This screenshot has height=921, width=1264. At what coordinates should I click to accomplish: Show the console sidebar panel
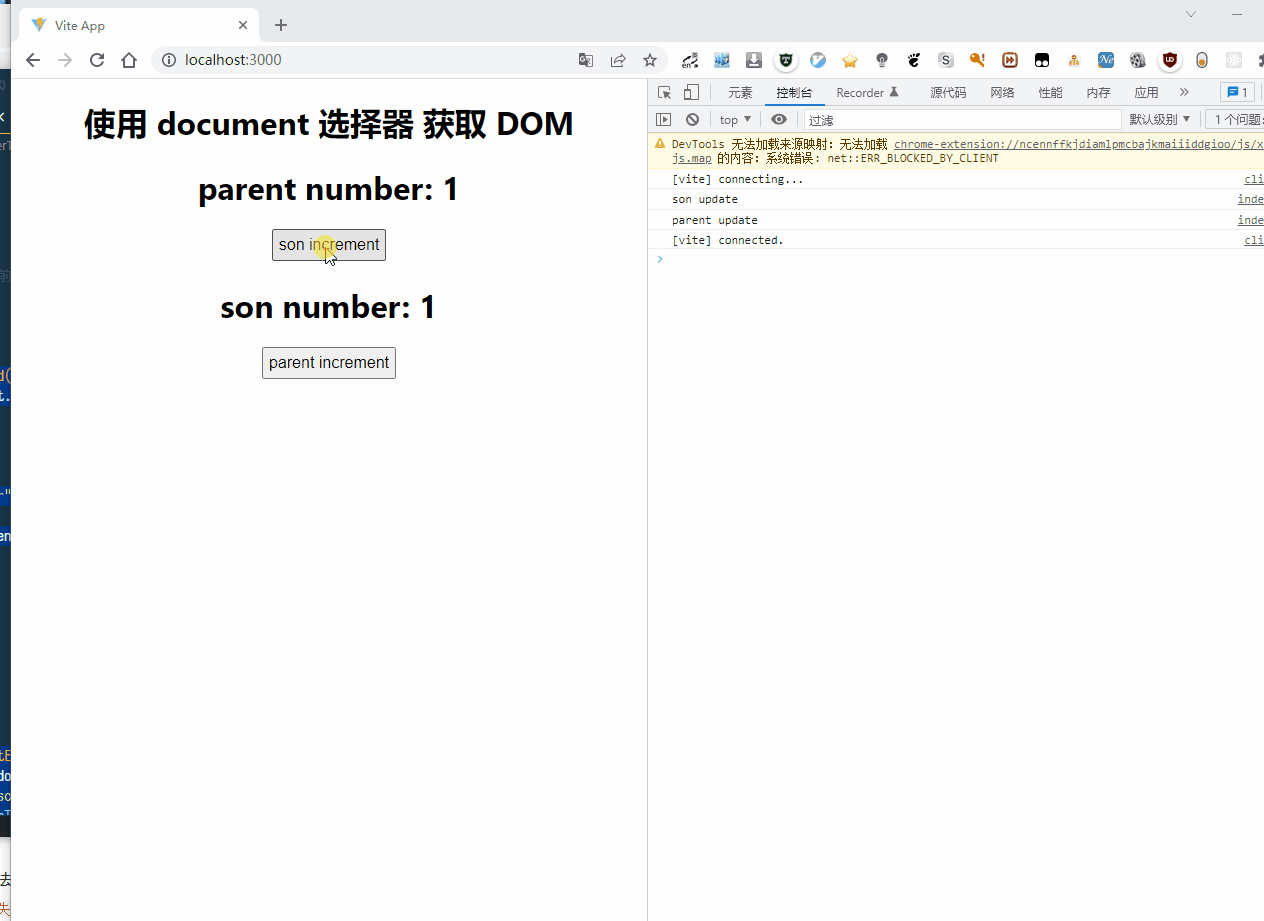tap(664, 120)
